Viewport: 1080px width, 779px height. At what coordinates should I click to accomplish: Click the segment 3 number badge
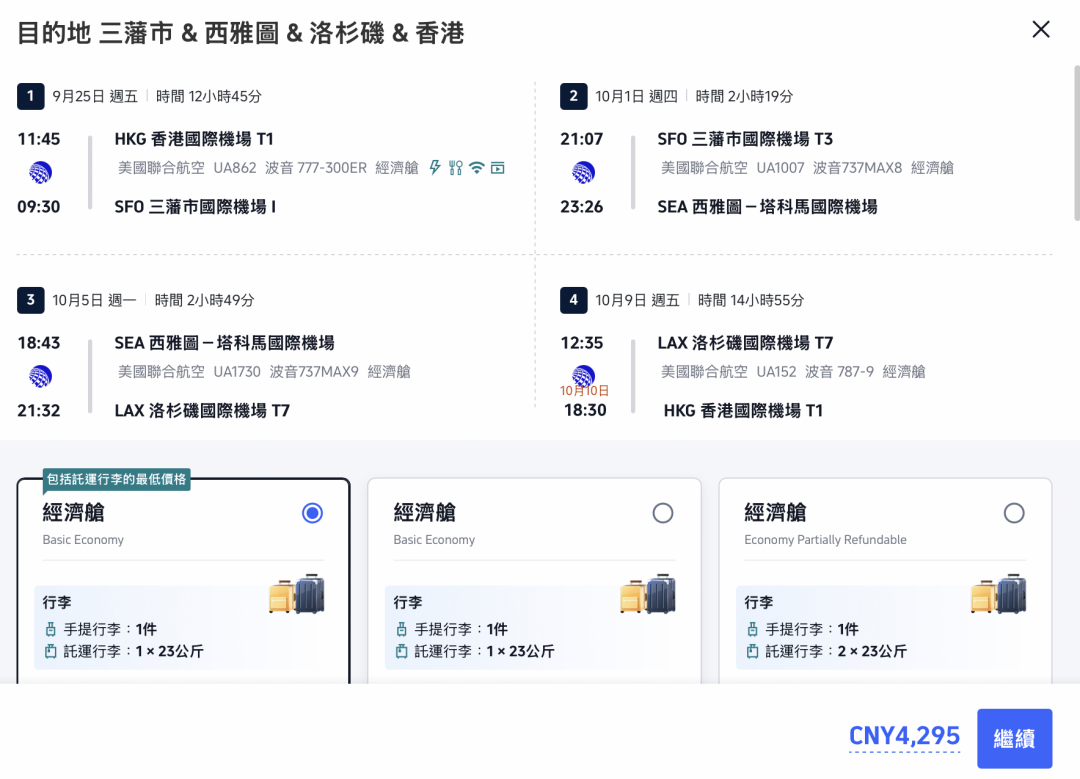tap(30, 300)
